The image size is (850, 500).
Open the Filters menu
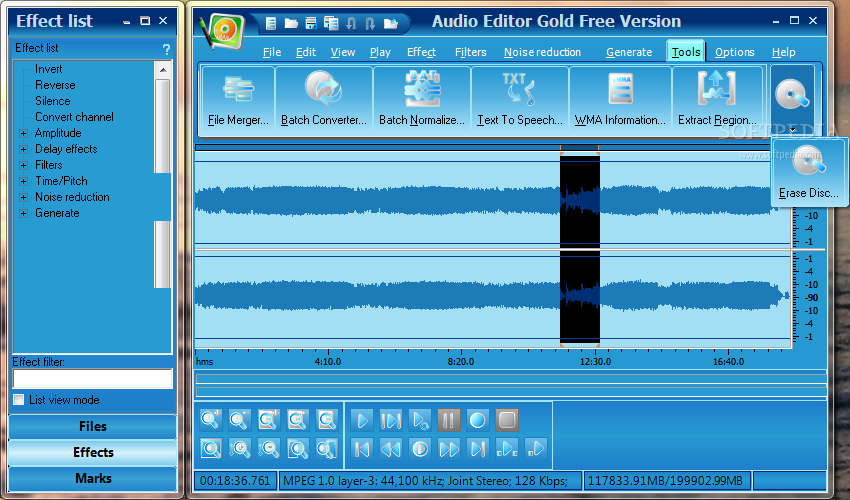click(471, 52)
